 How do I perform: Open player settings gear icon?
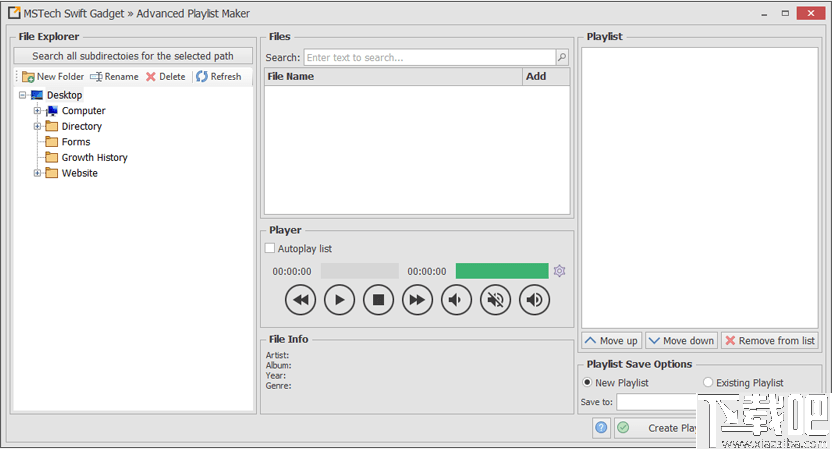559,271
